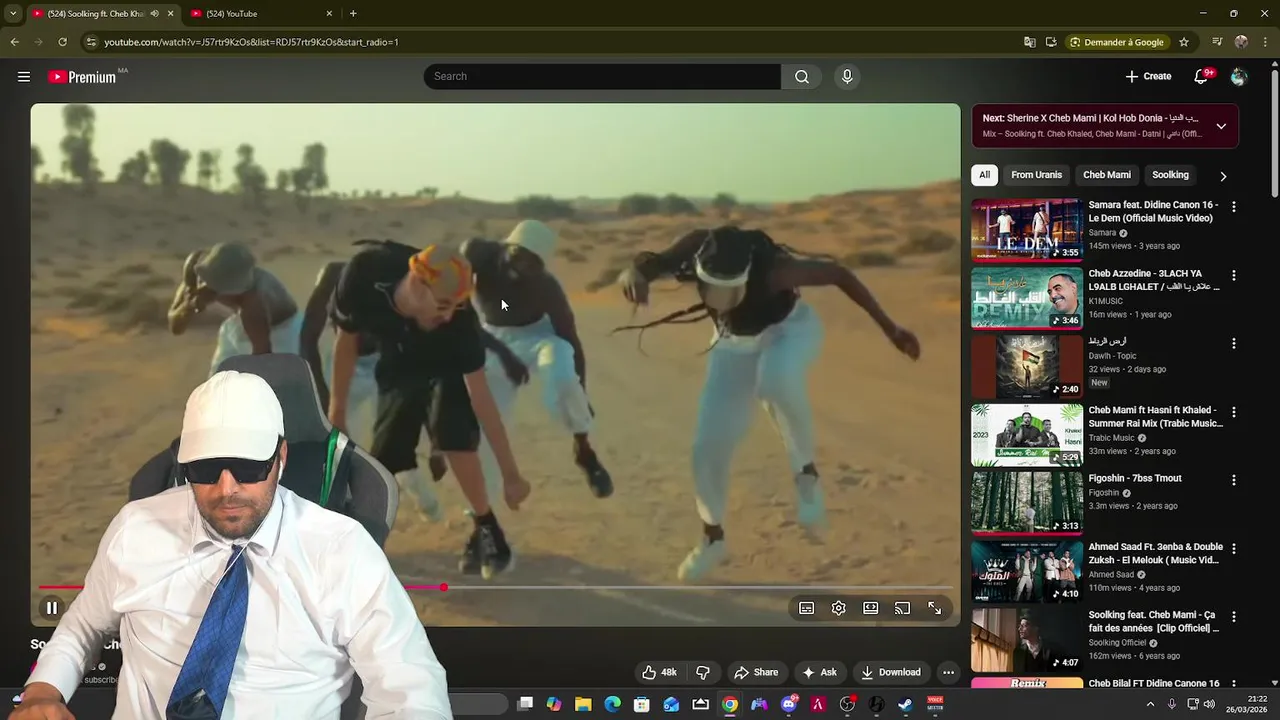
Task: Open Microsoft Edge from the taskbar
Action: (612, 704)
